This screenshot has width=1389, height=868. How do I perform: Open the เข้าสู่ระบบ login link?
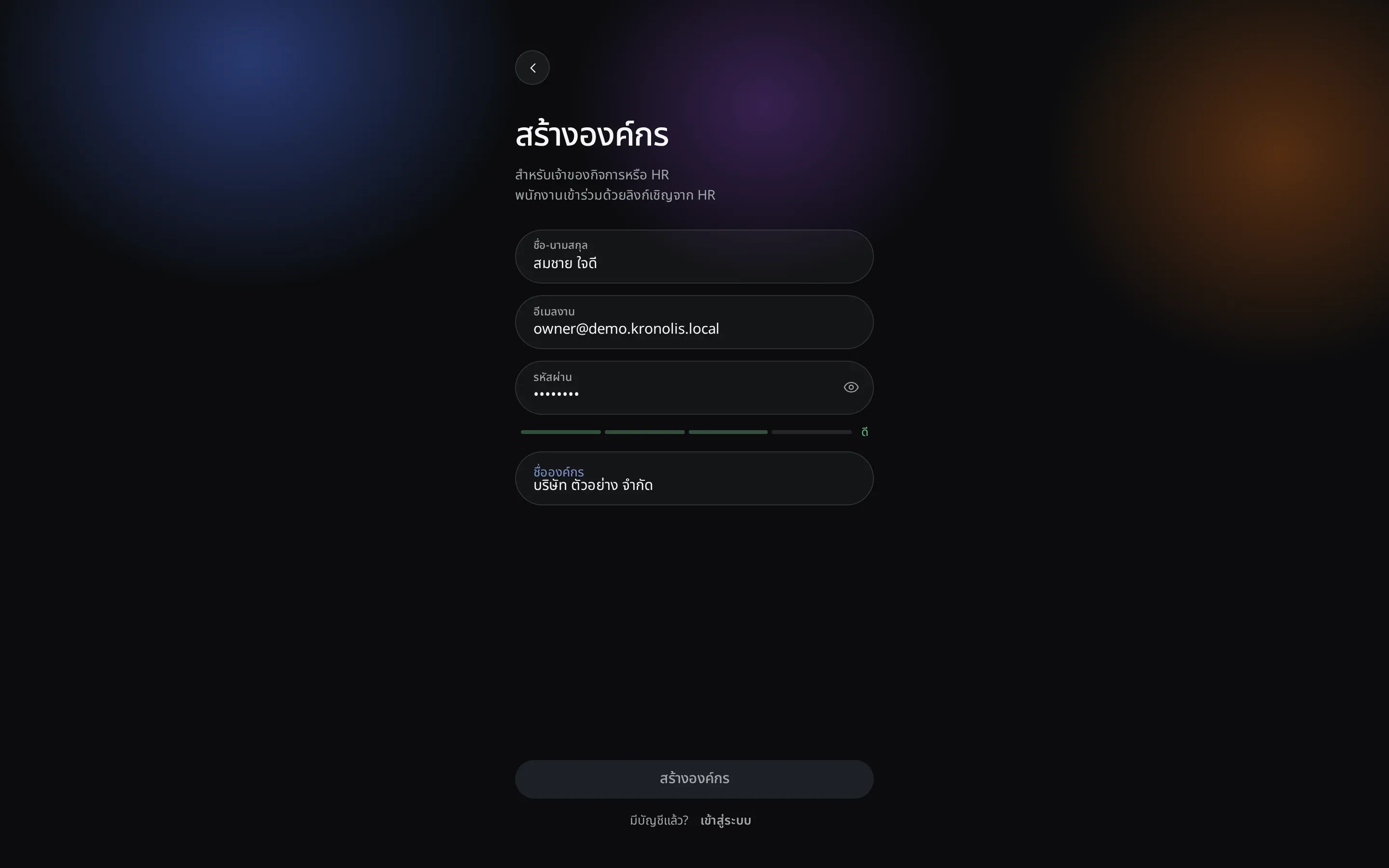coord(725,820)
